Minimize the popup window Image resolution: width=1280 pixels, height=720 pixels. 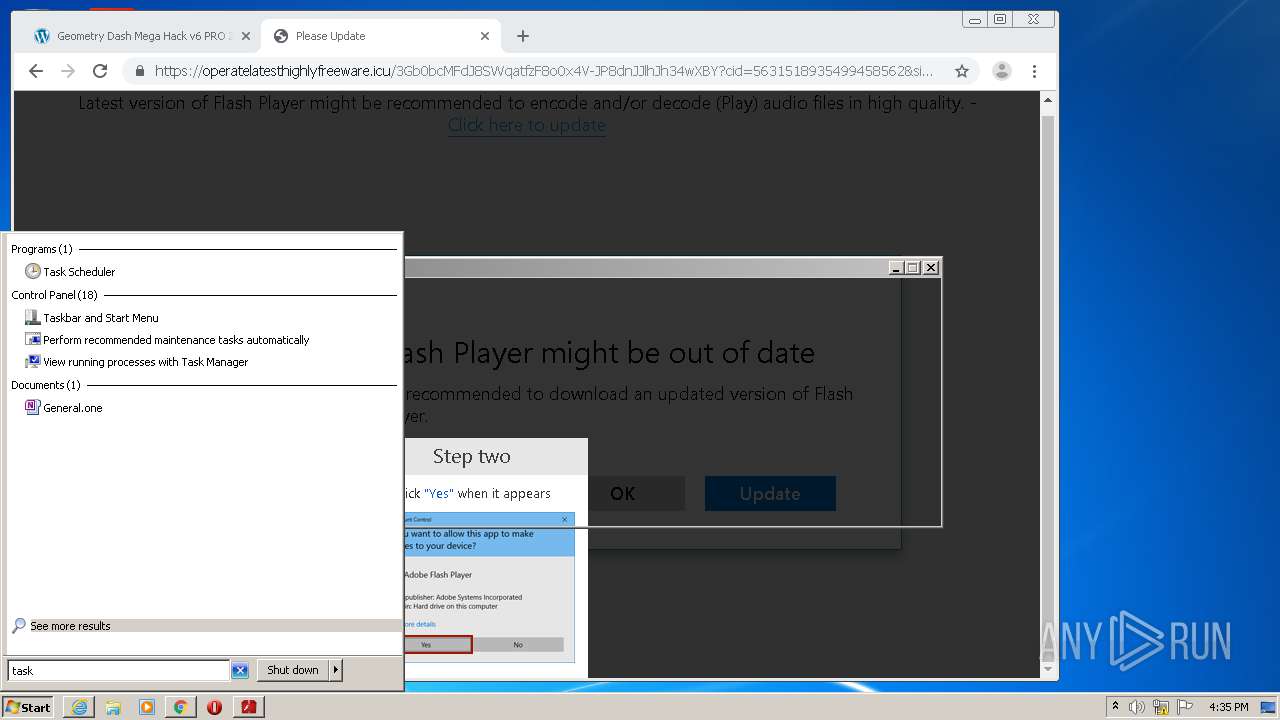(897, 267)
